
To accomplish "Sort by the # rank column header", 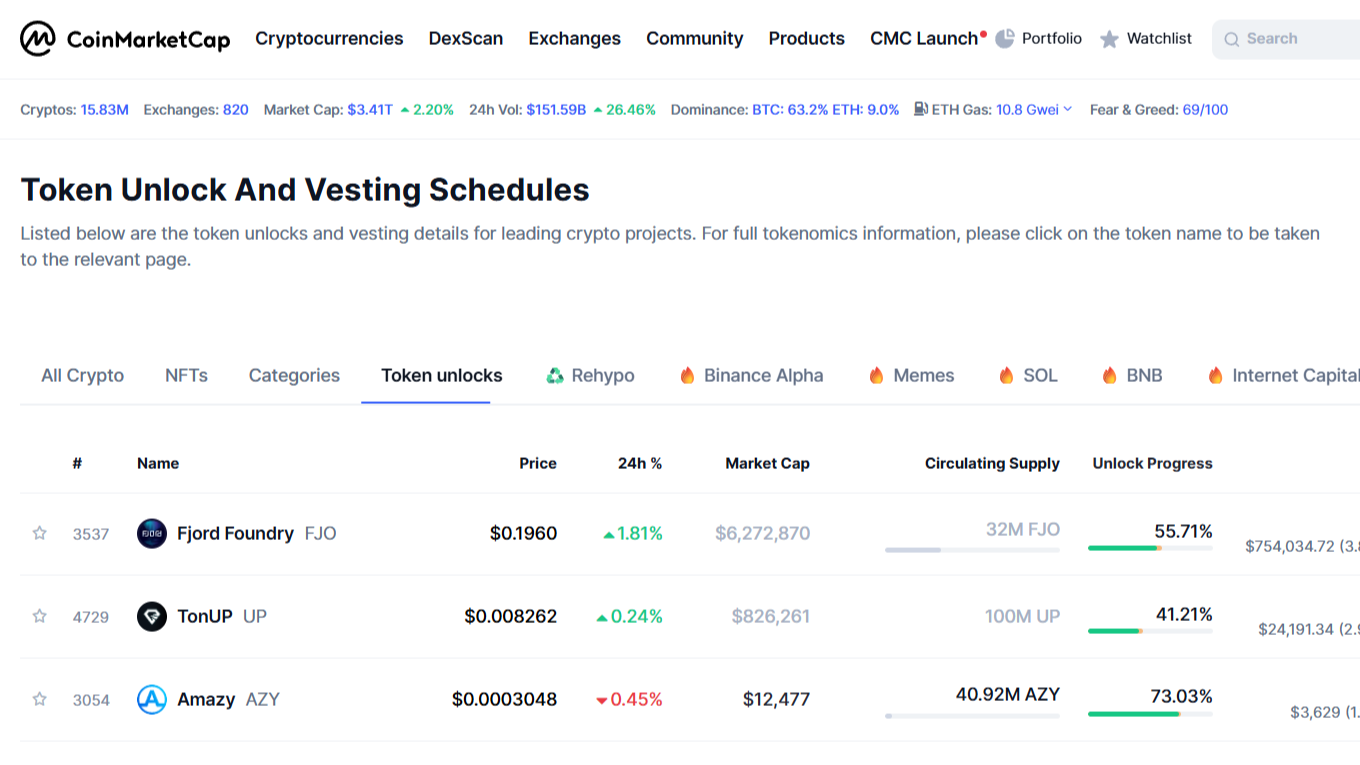I will 77,463.
